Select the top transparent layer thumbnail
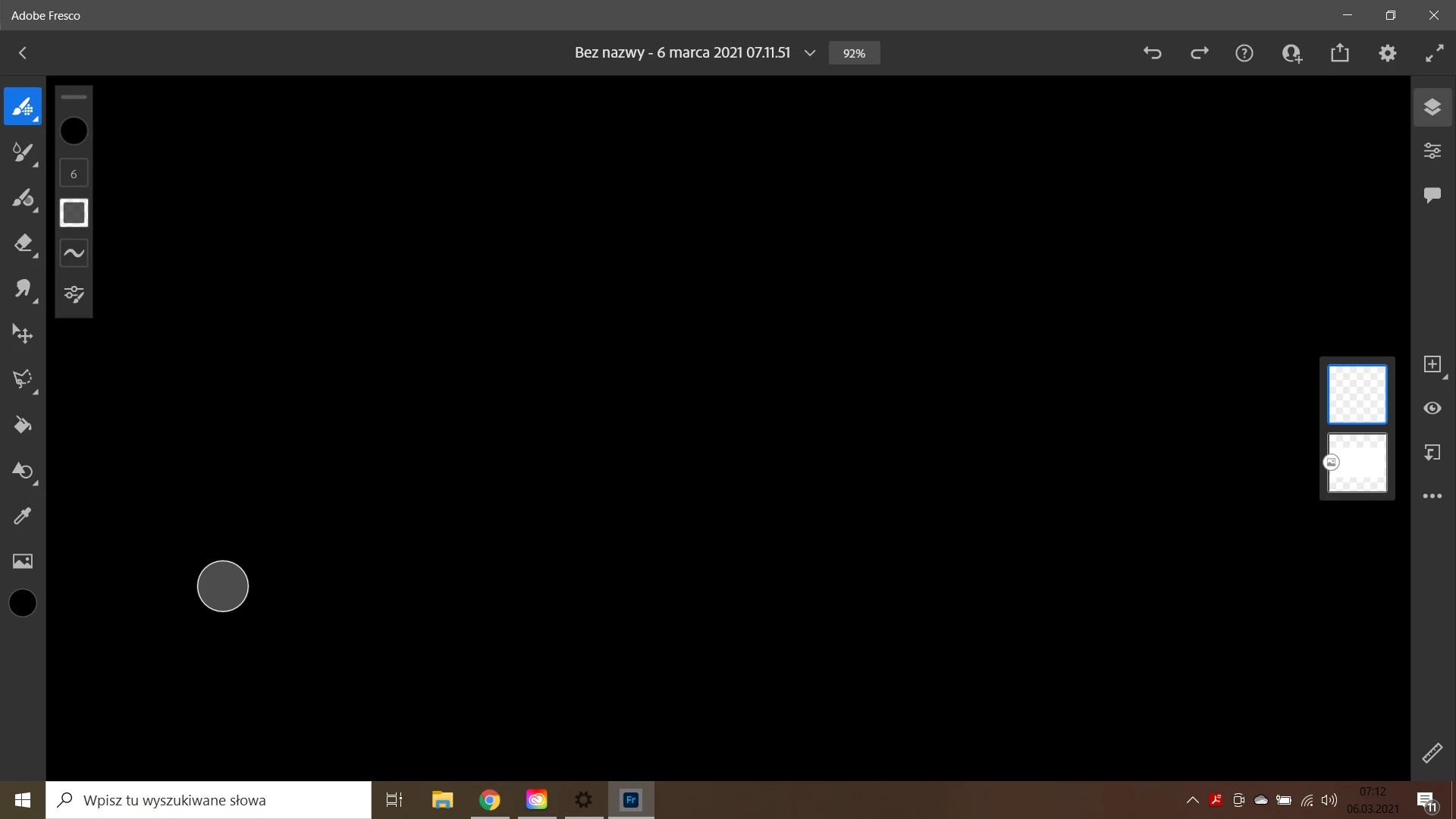The width and height of the screenshot is (1456, 819). coord(1357,394)
